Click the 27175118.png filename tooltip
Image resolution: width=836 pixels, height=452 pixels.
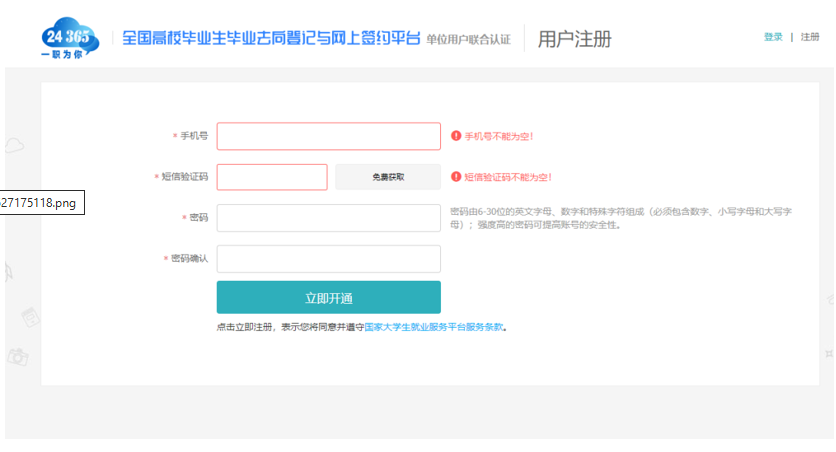click(x=40, y=202)
